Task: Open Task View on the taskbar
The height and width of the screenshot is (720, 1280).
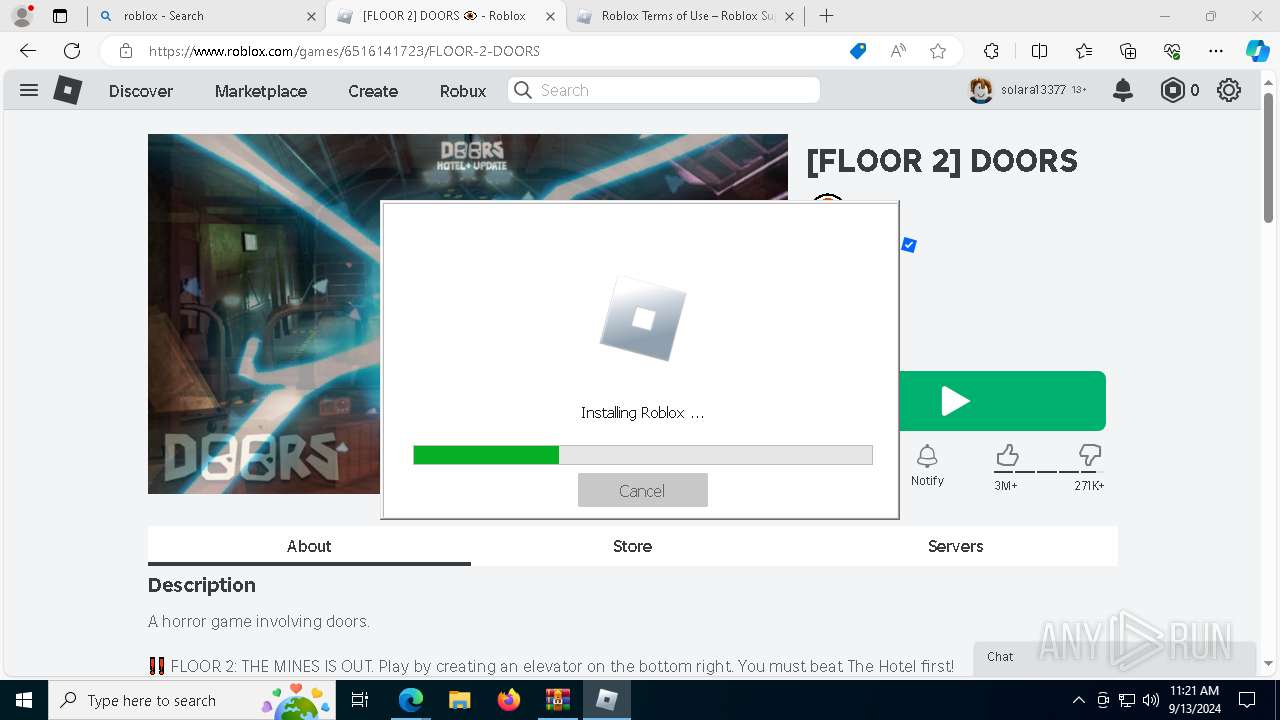Action: coord(361,700)
